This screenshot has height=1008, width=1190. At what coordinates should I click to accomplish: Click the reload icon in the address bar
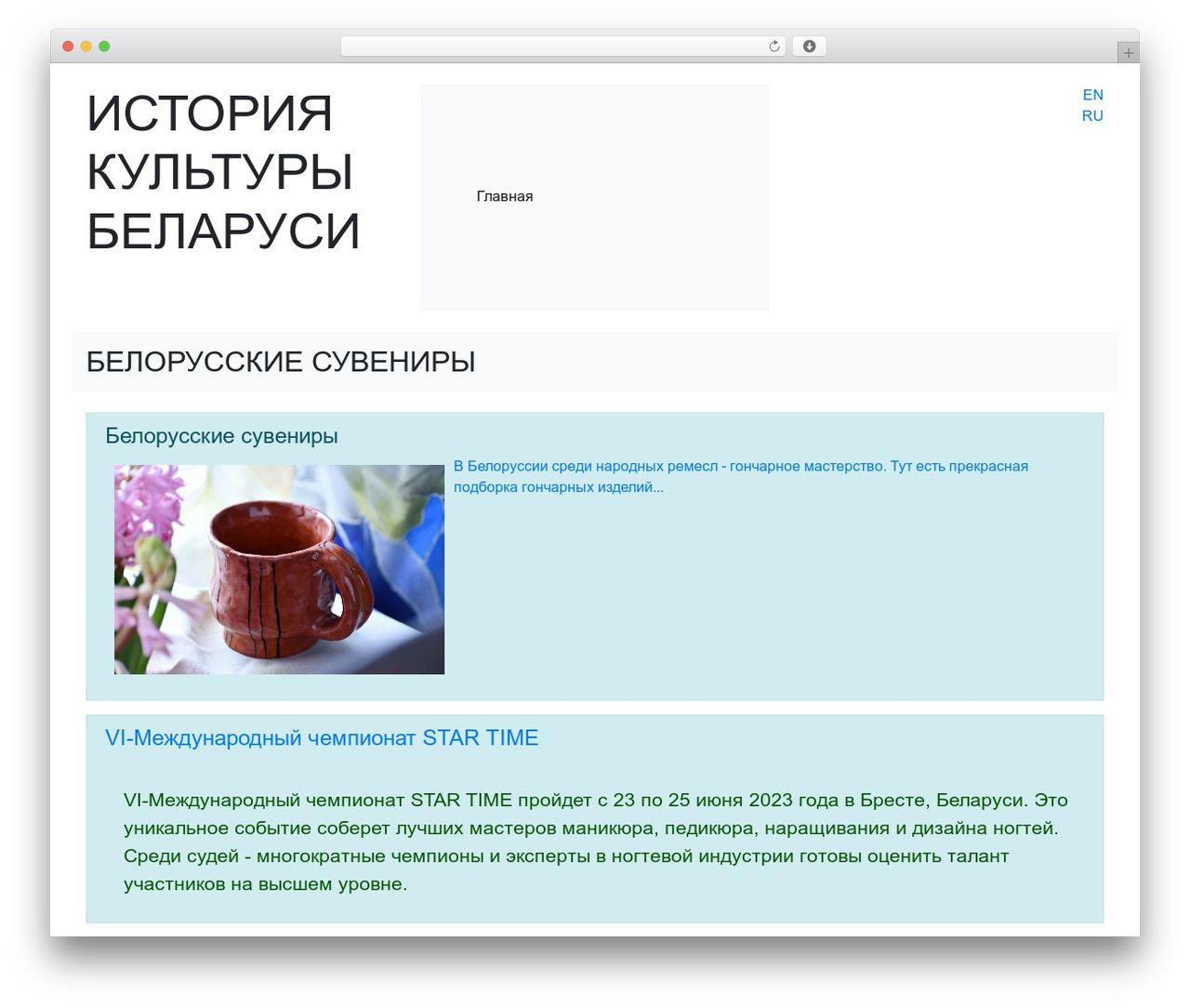click(773, 46)
